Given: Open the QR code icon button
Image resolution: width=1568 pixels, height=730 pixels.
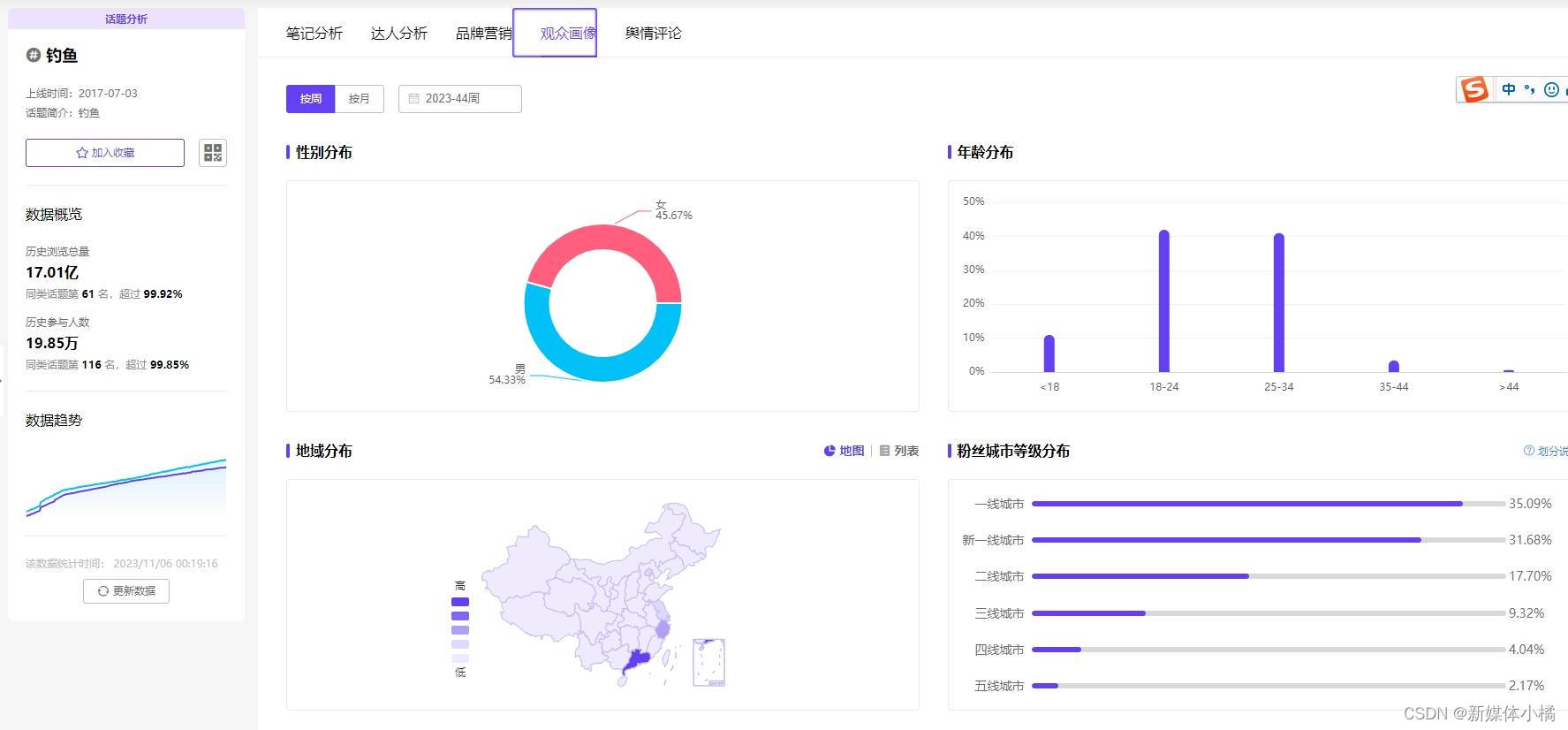Looking at the screenshot, I should 213,153.
